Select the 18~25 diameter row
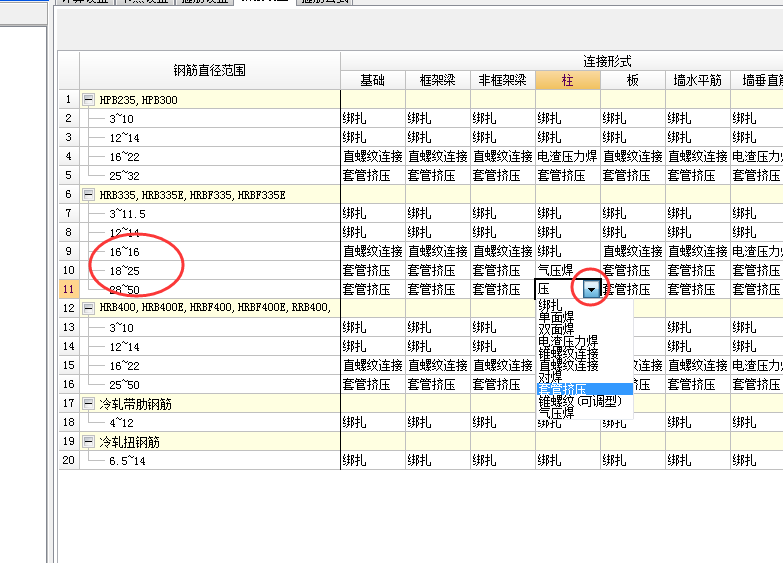783x563 pixels. (x=124, y=271)
